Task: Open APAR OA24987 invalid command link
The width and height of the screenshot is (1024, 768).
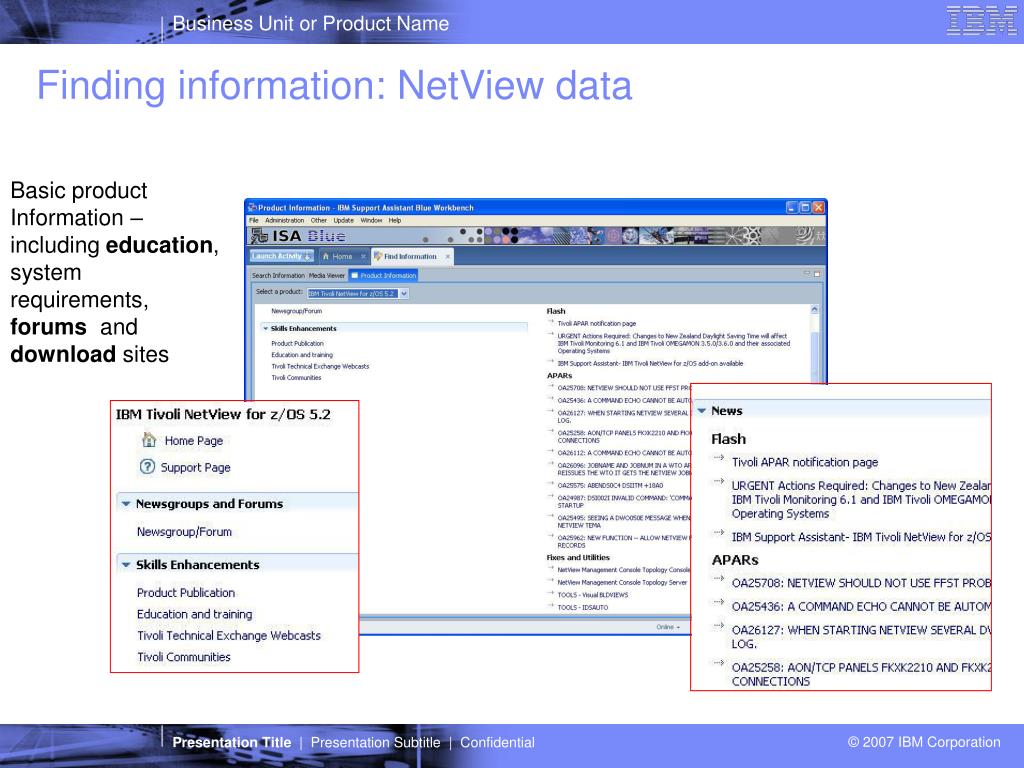Action: (624, 501)
